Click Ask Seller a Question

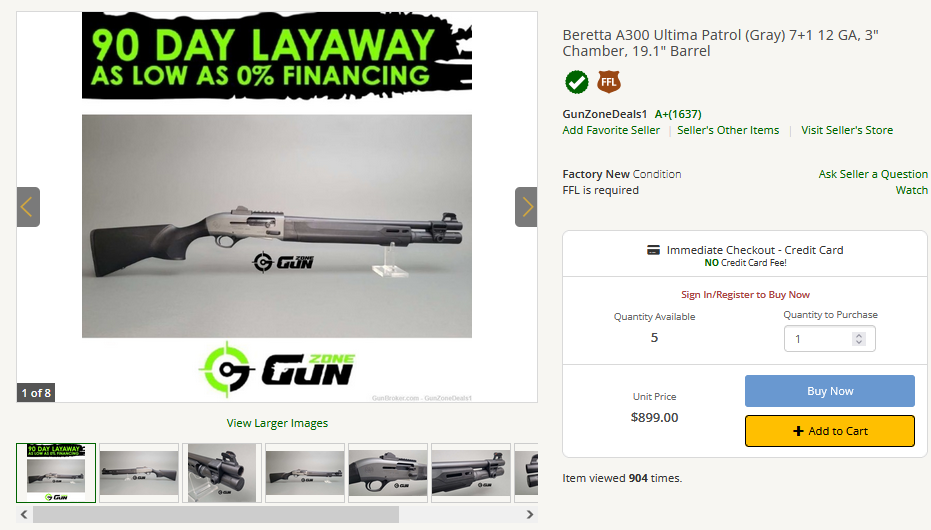click(873, 174)
